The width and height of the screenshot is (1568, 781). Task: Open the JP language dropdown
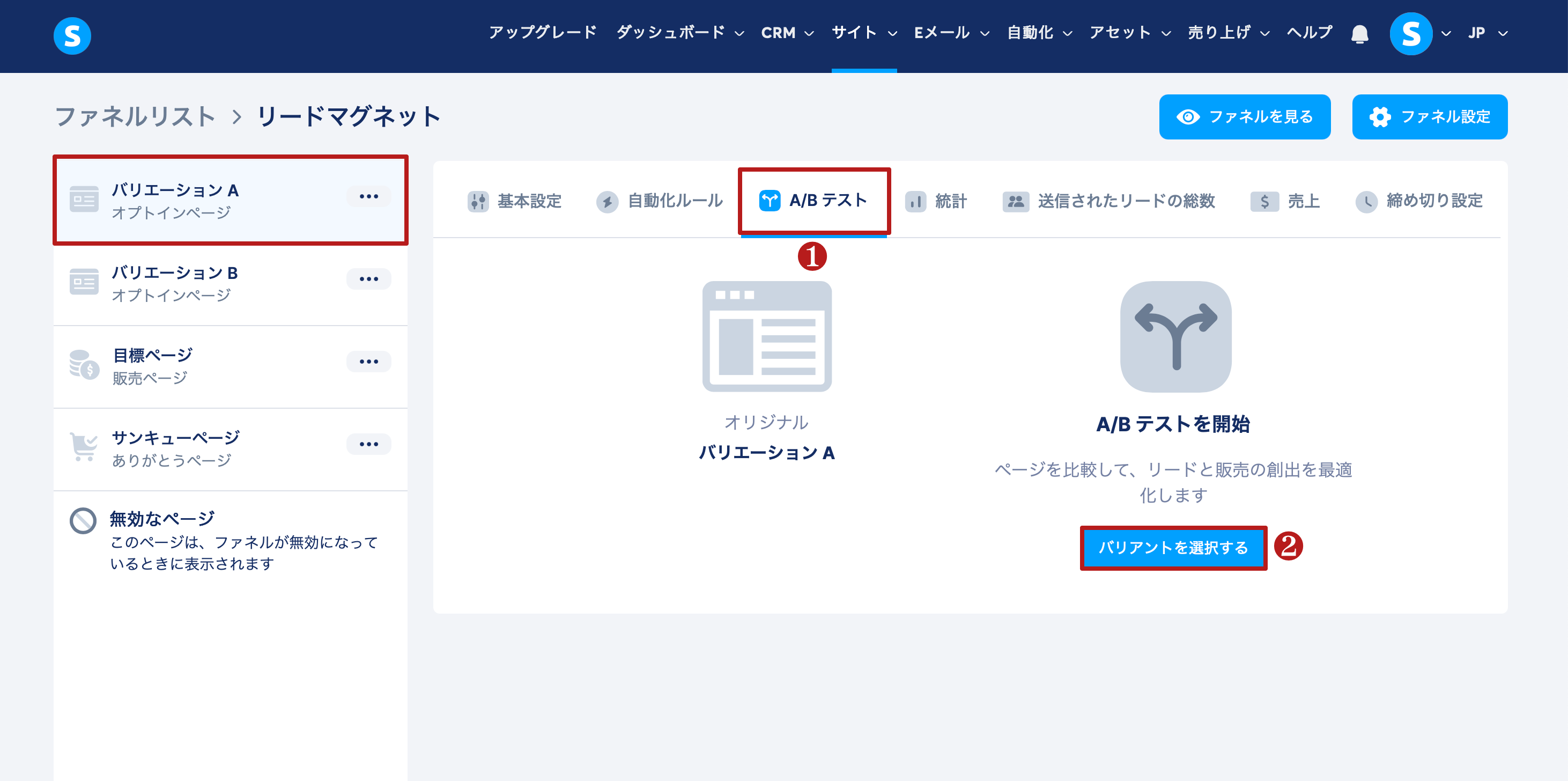(1486, 33)
